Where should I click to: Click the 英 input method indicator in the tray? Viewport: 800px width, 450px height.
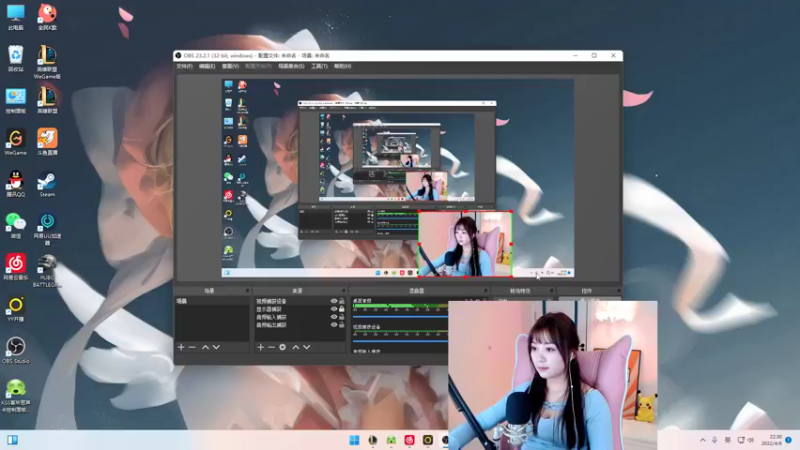[728, 440]
